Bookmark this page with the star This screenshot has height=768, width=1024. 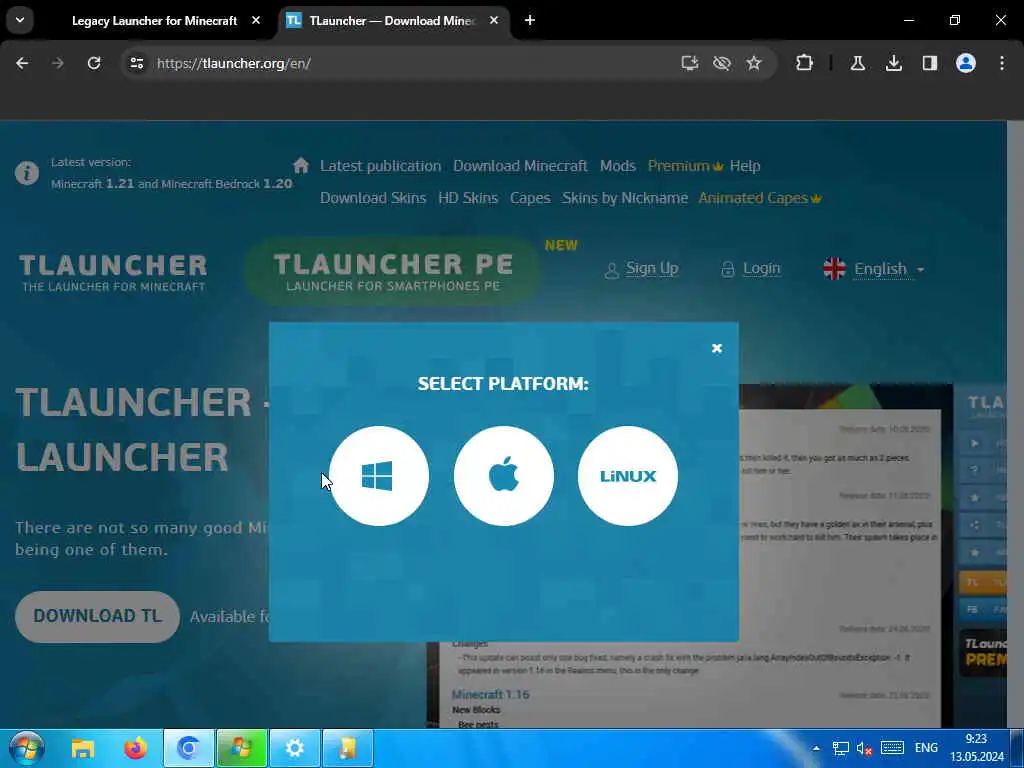click(x=754, y=63)
